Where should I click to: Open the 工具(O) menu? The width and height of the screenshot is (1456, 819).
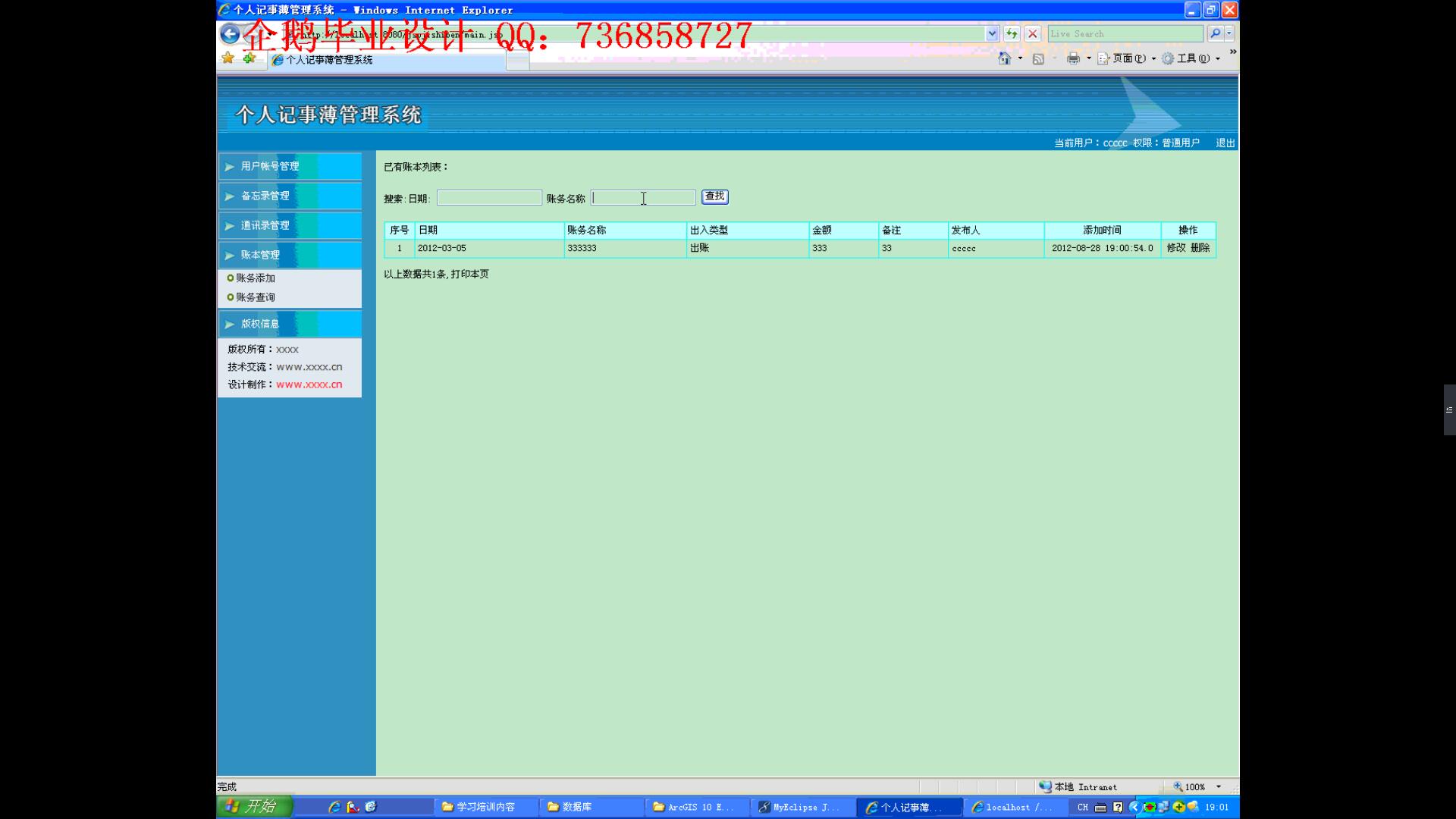point(1191,58)
